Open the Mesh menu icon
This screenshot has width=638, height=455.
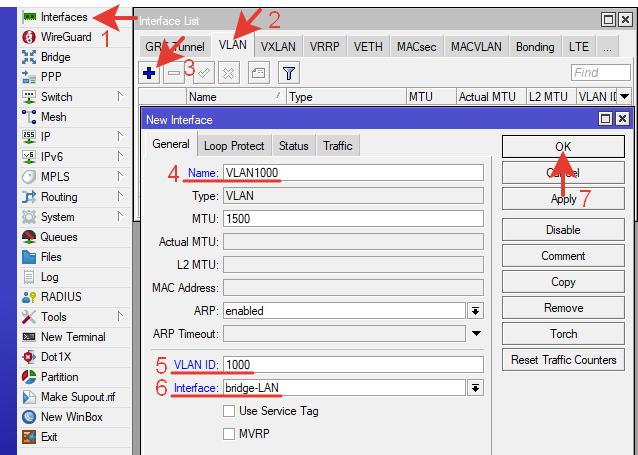pyautogui.click(x=29, y=117)
